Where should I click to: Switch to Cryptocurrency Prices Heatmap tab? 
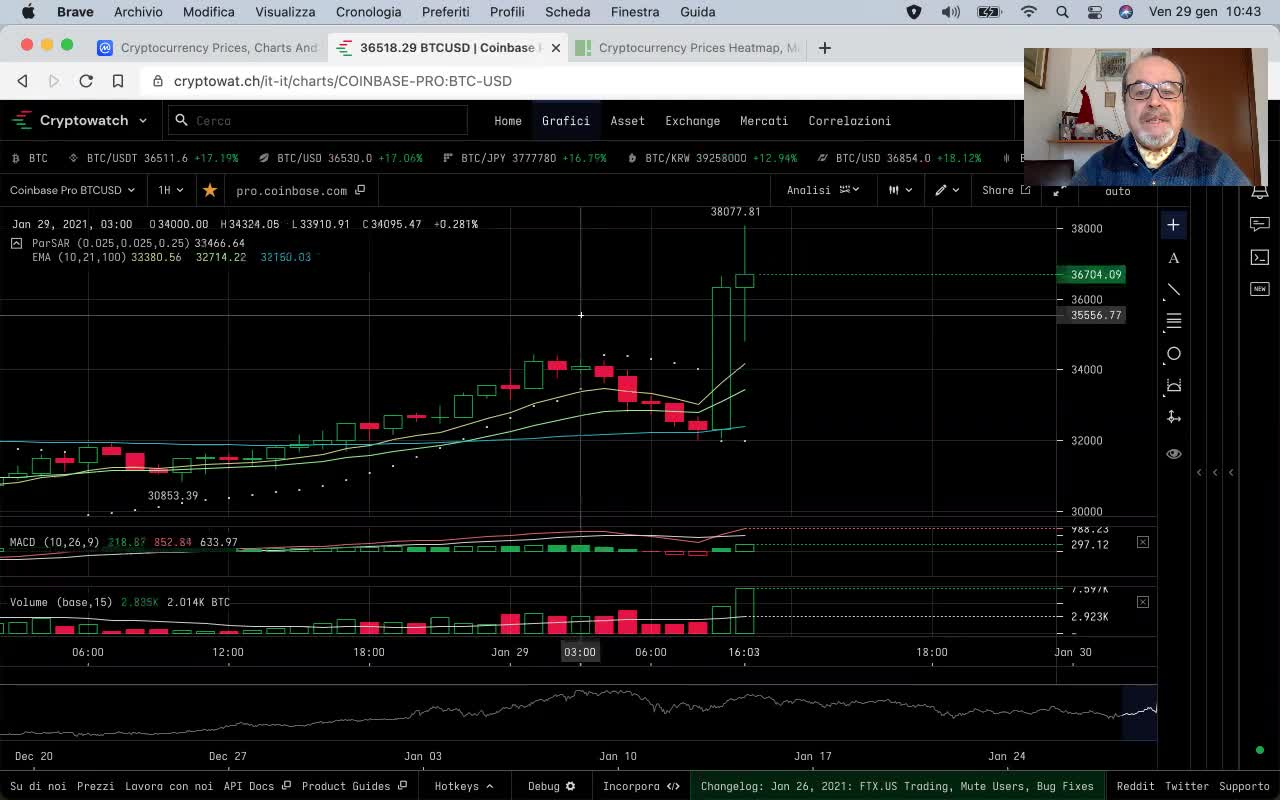tap(688, 48)
